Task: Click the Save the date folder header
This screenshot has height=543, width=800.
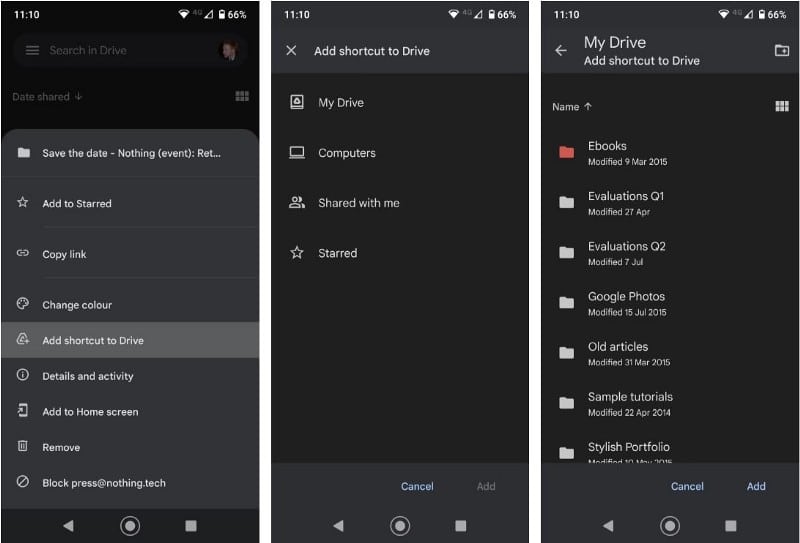Action: pyautogui.click(x=130, y=153)
